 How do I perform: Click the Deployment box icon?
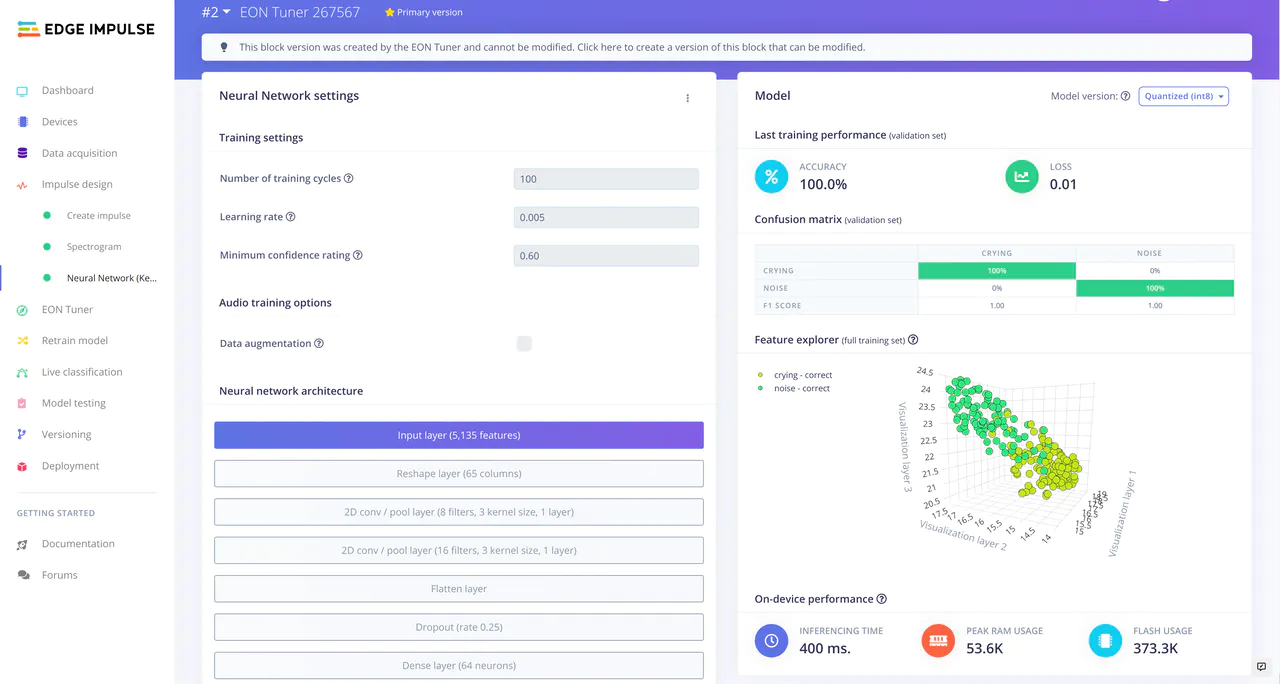22,466
